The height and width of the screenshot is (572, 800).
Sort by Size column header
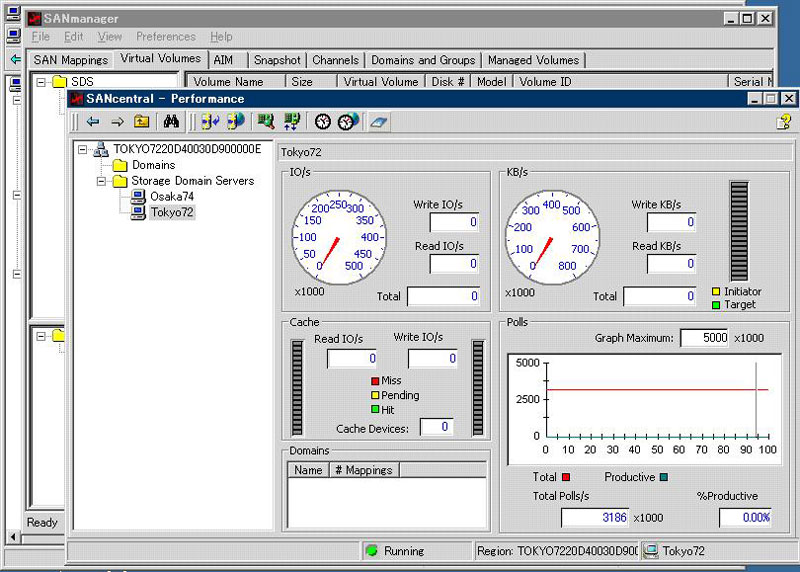tap(311, 82)
